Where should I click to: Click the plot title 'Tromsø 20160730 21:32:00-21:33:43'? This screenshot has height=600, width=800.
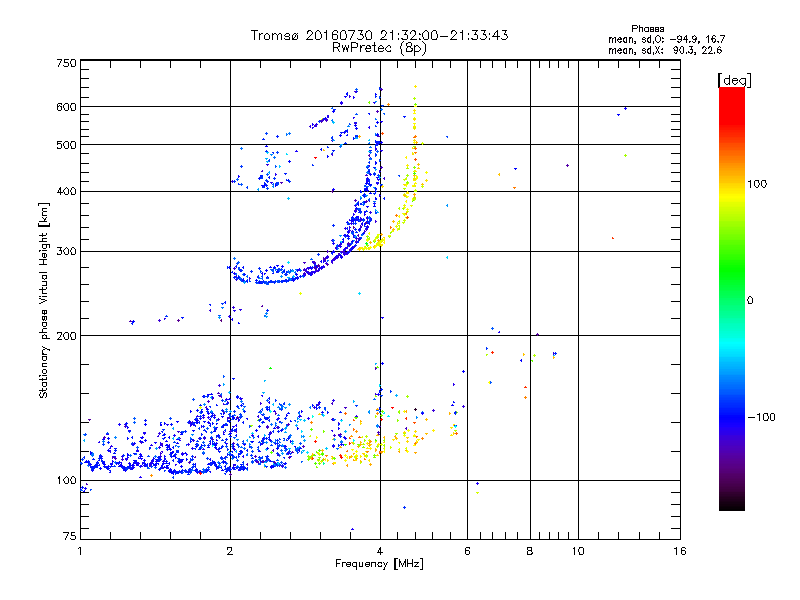point(379,35)
